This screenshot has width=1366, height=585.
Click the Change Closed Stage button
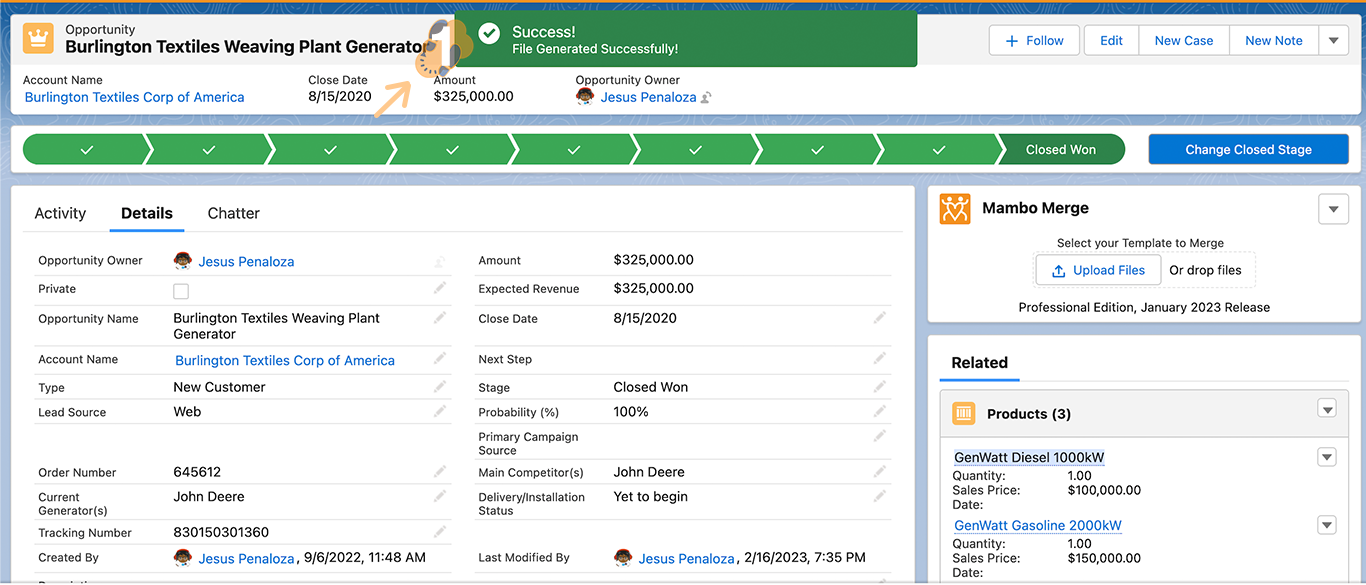coord(1248,150)
